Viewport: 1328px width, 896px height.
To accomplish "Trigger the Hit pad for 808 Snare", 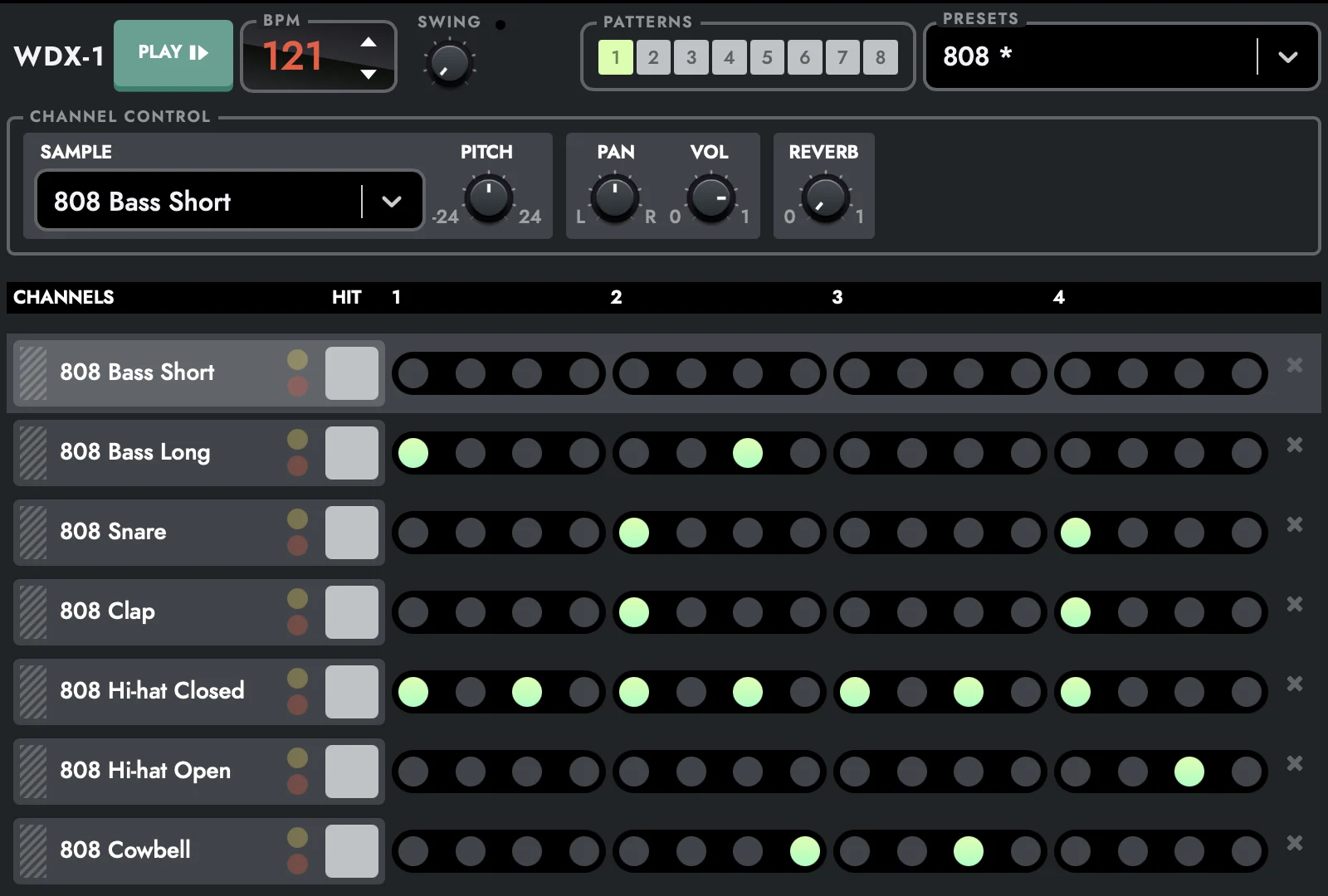I will [x=352, y=532].
